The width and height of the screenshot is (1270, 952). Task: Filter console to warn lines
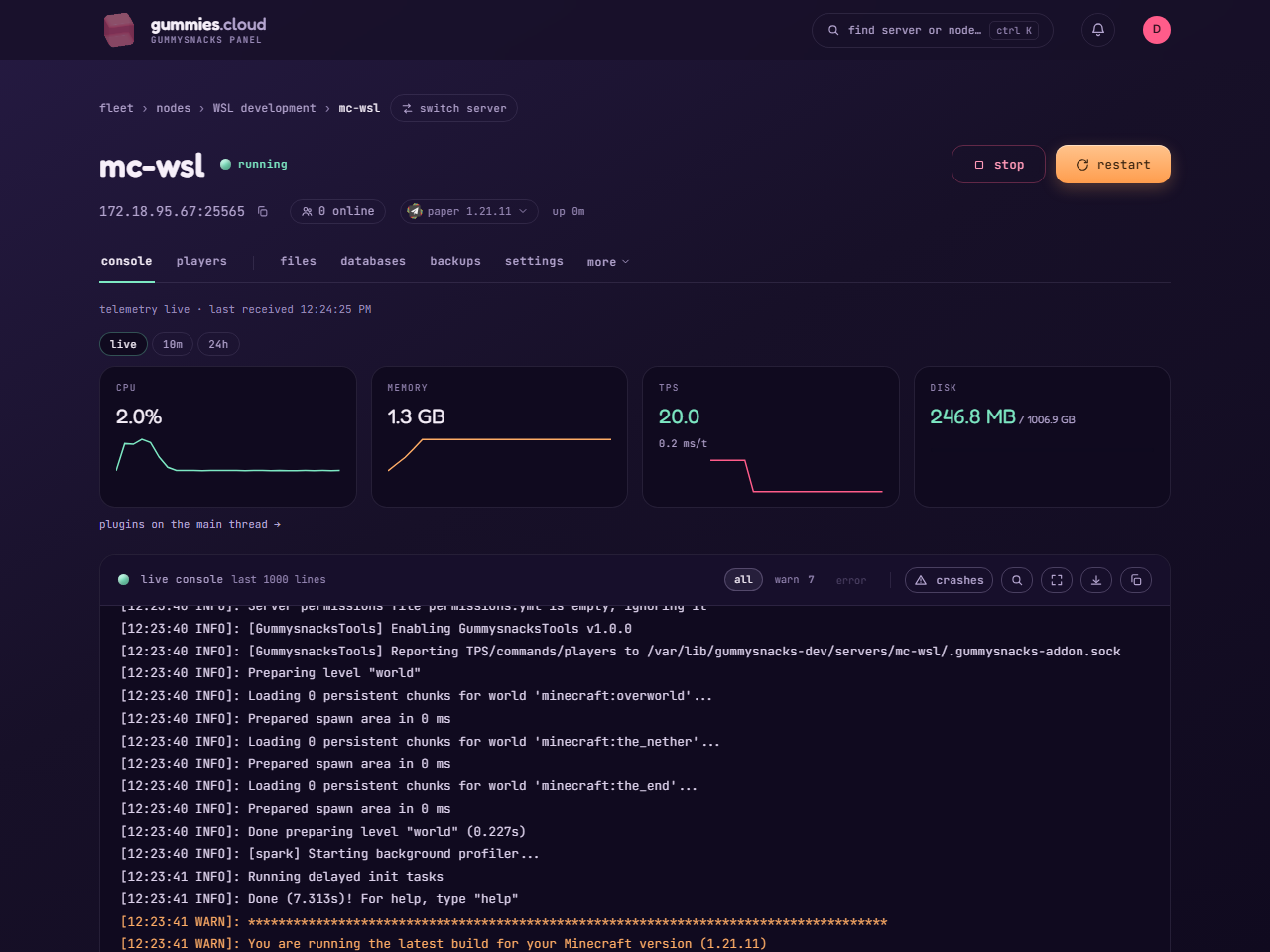pos(794,580)
